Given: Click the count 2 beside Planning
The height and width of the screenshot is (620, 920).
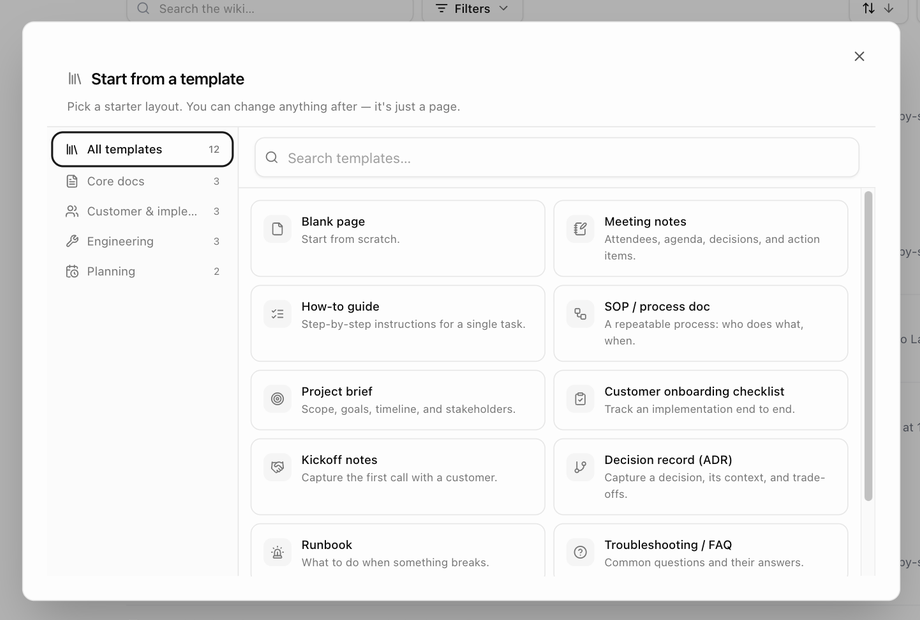Looking at the screenshot, I should pyautogui.click(x=217, y=272).
